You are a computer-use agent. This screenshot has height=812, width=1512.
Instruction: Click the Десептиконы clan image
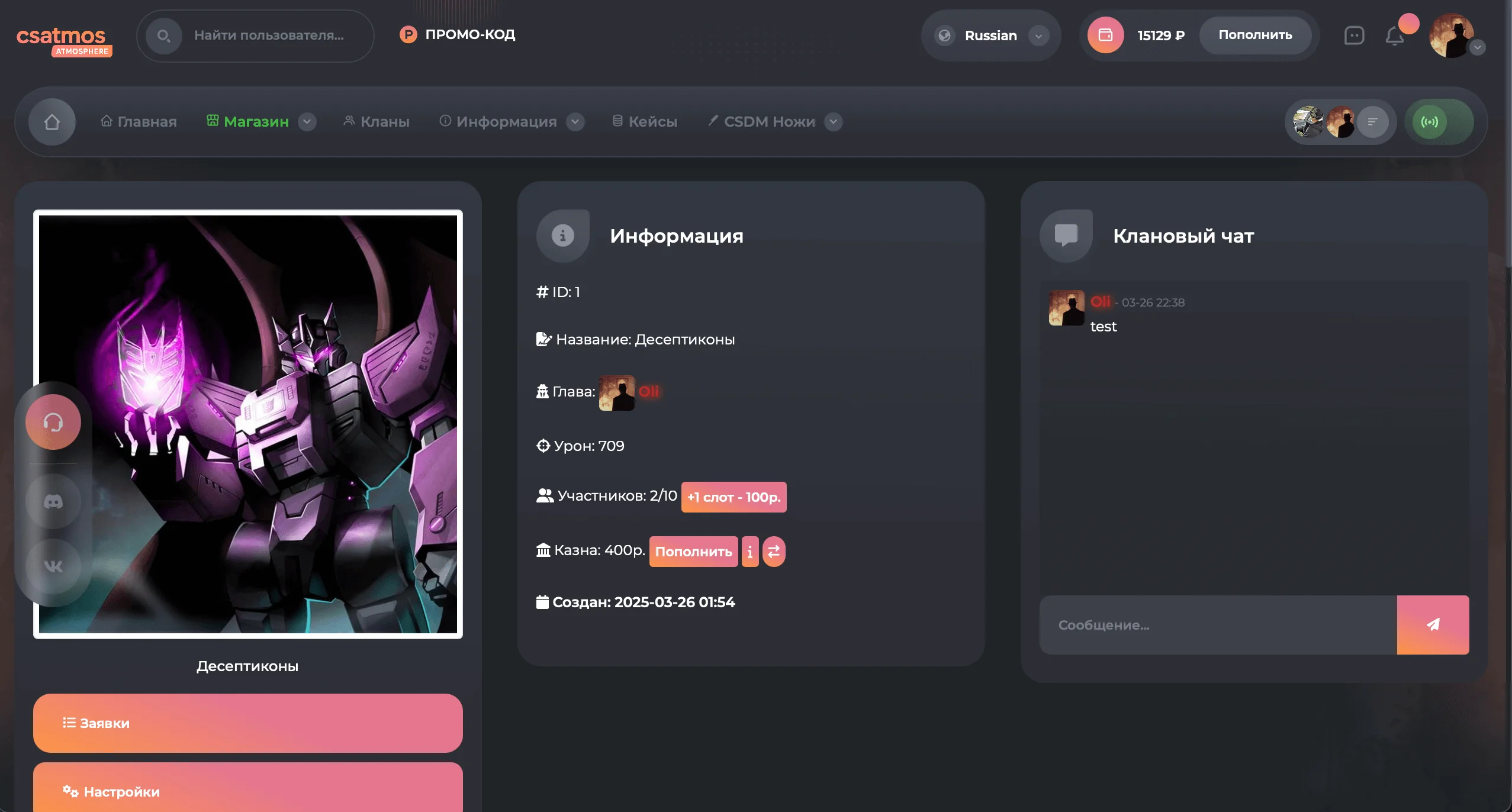click(x=248, y=424)
